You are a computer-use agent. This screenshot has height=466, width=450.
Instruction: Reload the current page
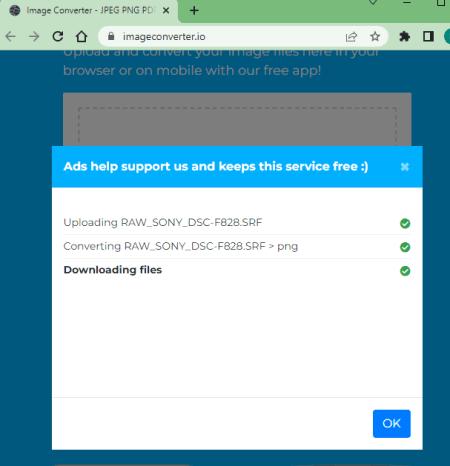tap(58, 36)
